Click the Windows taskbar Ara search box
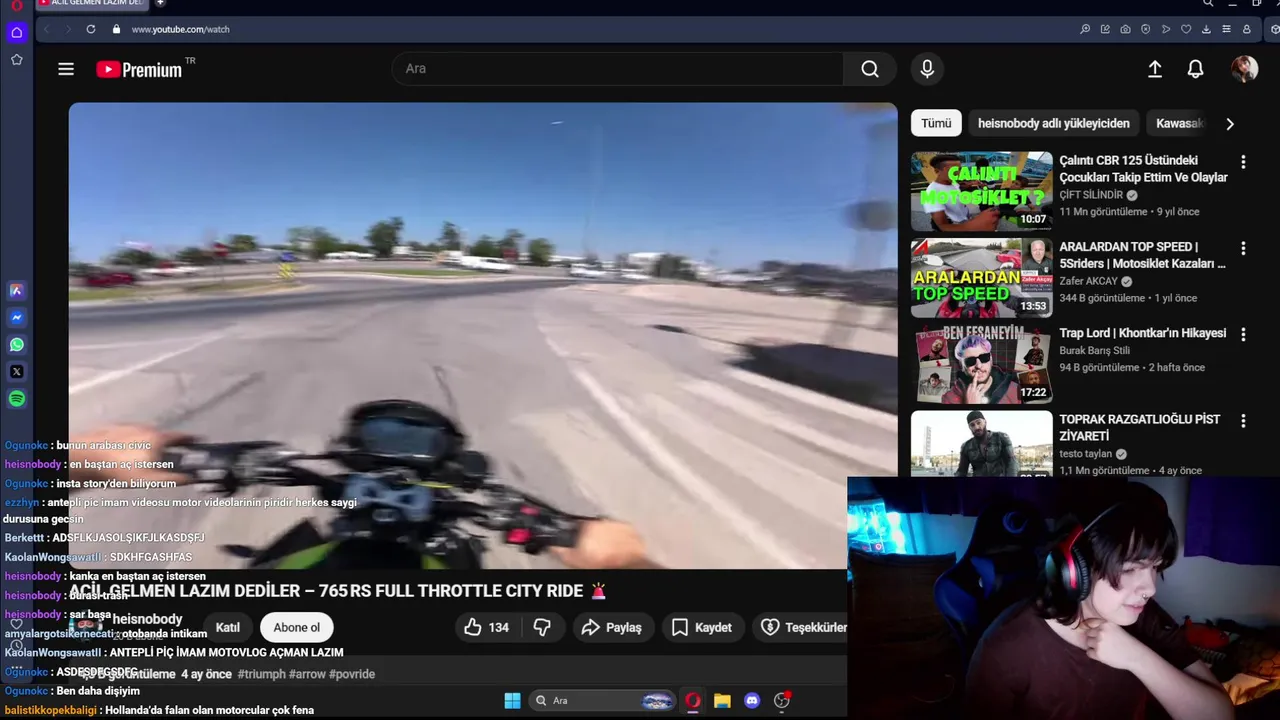The width and height of the screenshot is (1280, 720). [x=602, y=701]
